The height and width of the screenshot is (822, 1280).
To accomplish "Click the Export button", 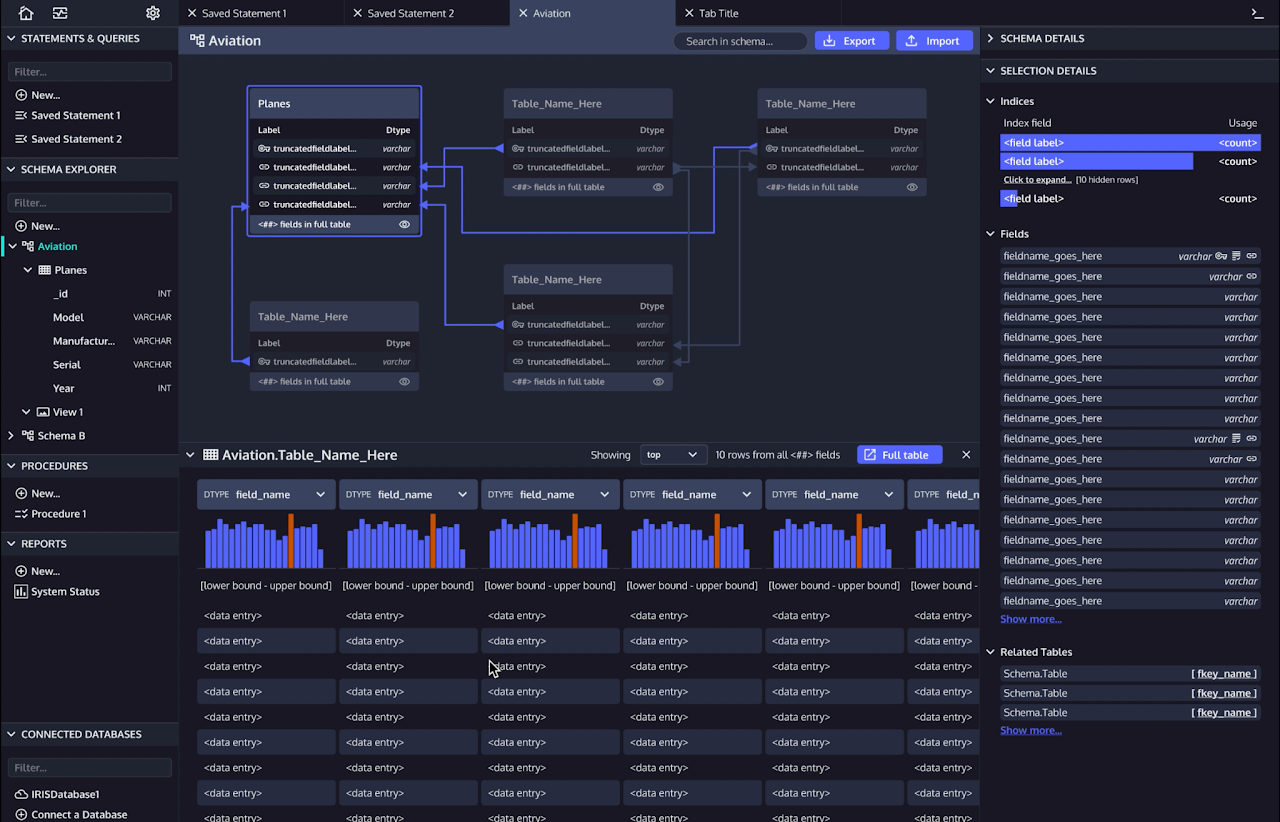I will 852,41.
